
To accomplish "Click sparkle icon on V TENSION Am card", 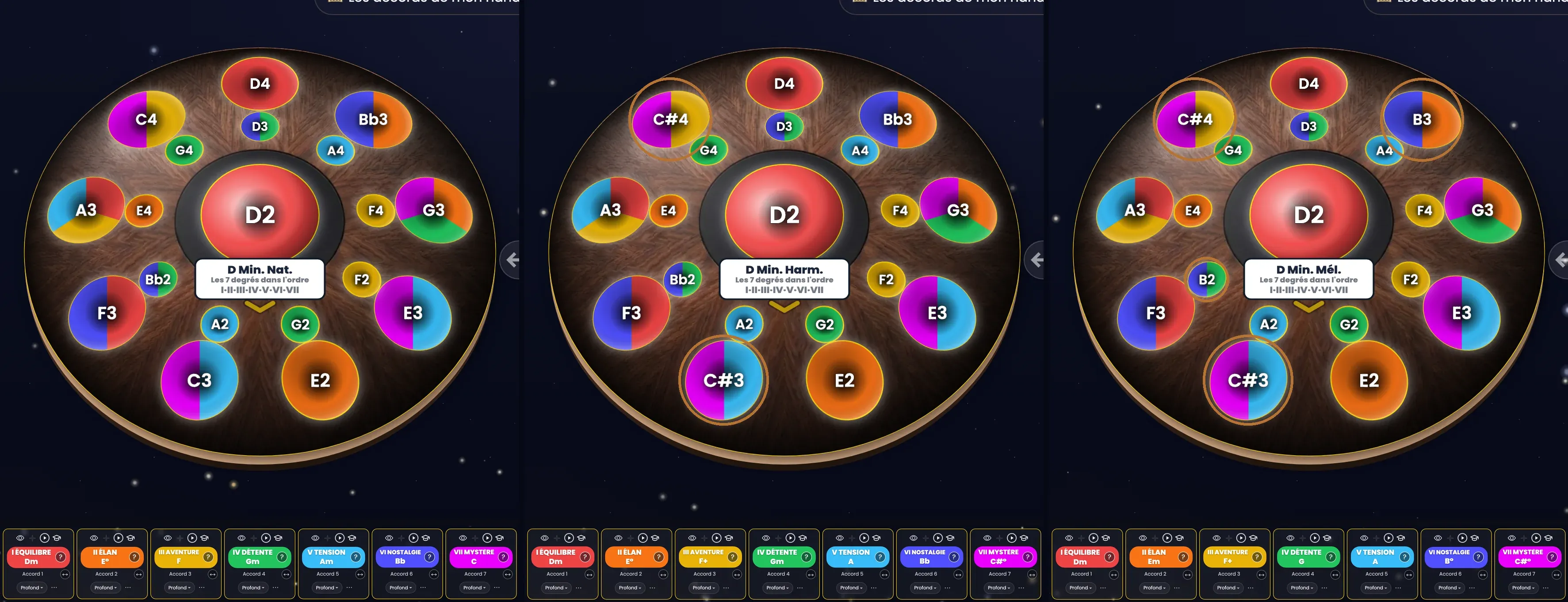I will [x=328, y=538].
